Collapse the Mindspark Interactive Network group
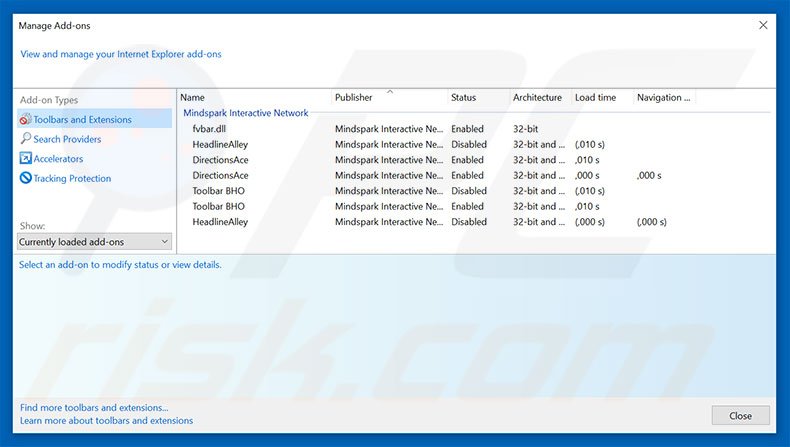Viewport: 790px width, 447px height. [x=245, y=113]
